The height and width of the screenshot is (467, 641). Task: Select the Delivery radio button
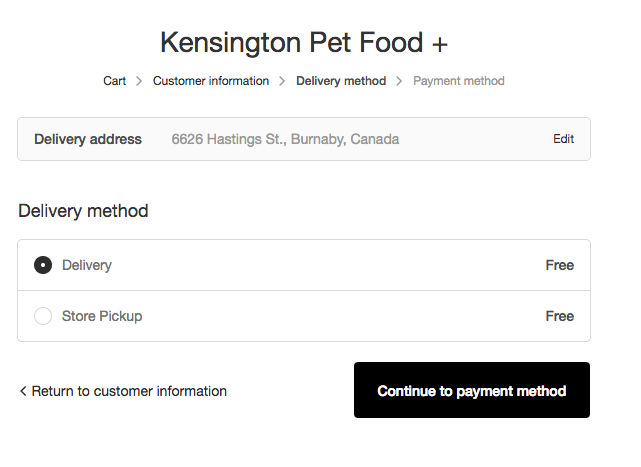pyautogui.click(x=43, y=265)
